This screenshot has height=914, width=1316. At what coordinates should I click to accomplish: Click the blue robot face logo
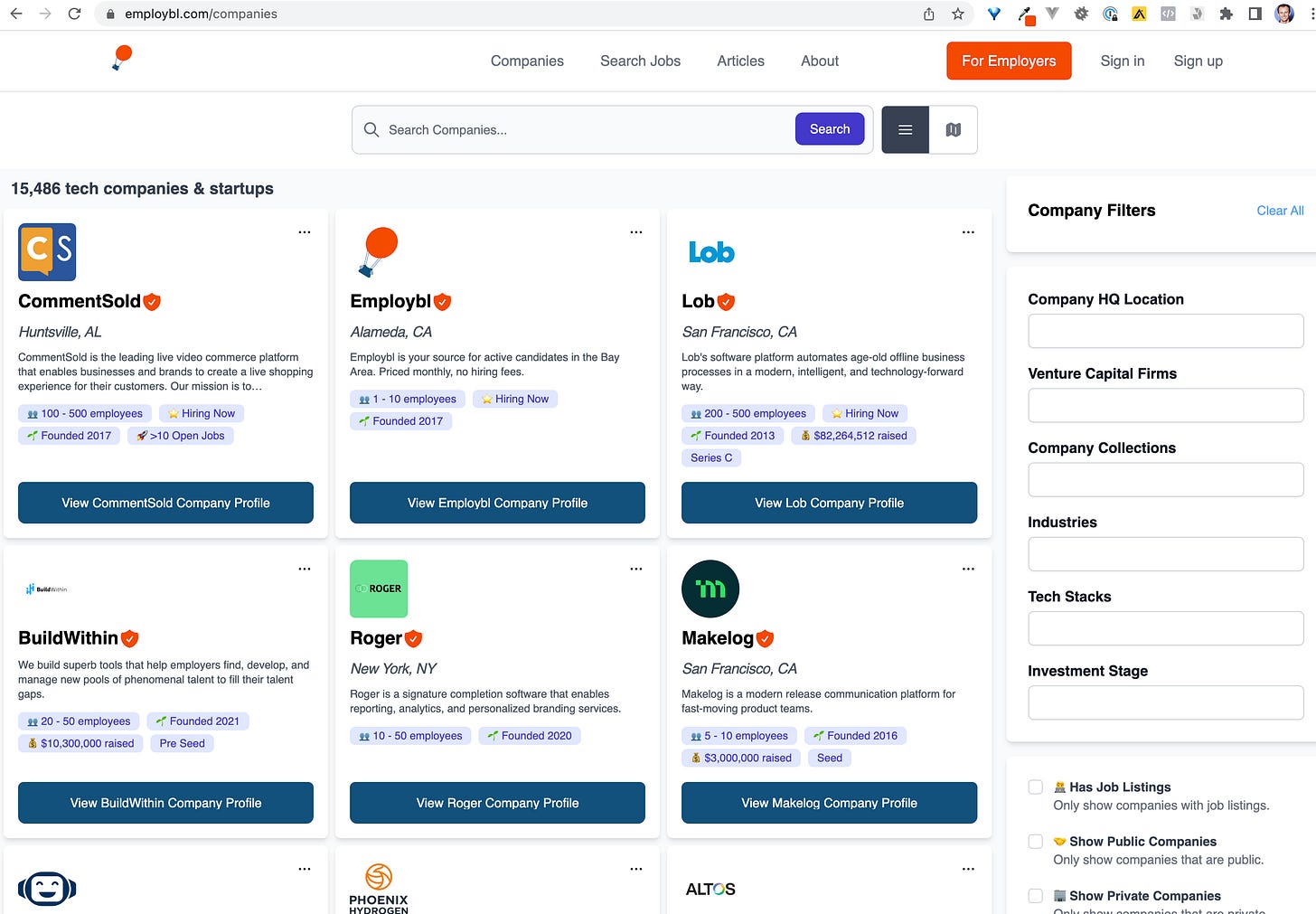pyautogui.click(x=47, y=889)
